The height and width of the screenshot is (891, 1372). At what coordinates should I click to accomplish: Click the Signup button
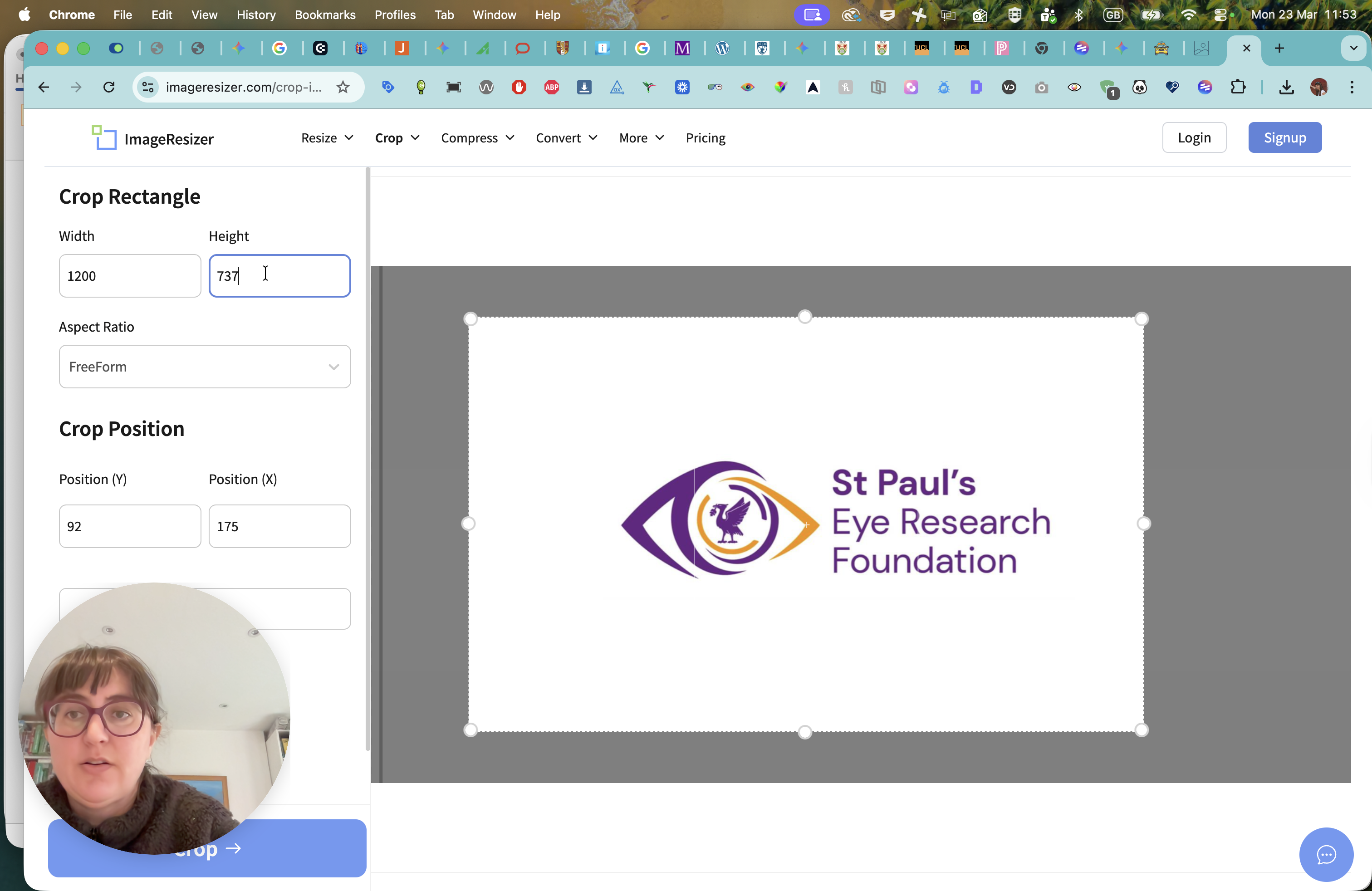point(1284,137)
